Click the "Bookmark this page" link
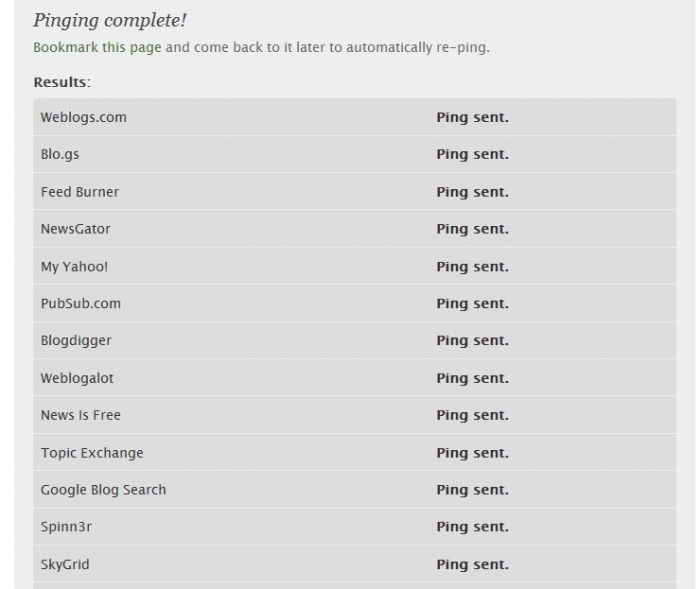700x589 pixels. [97, 47]
